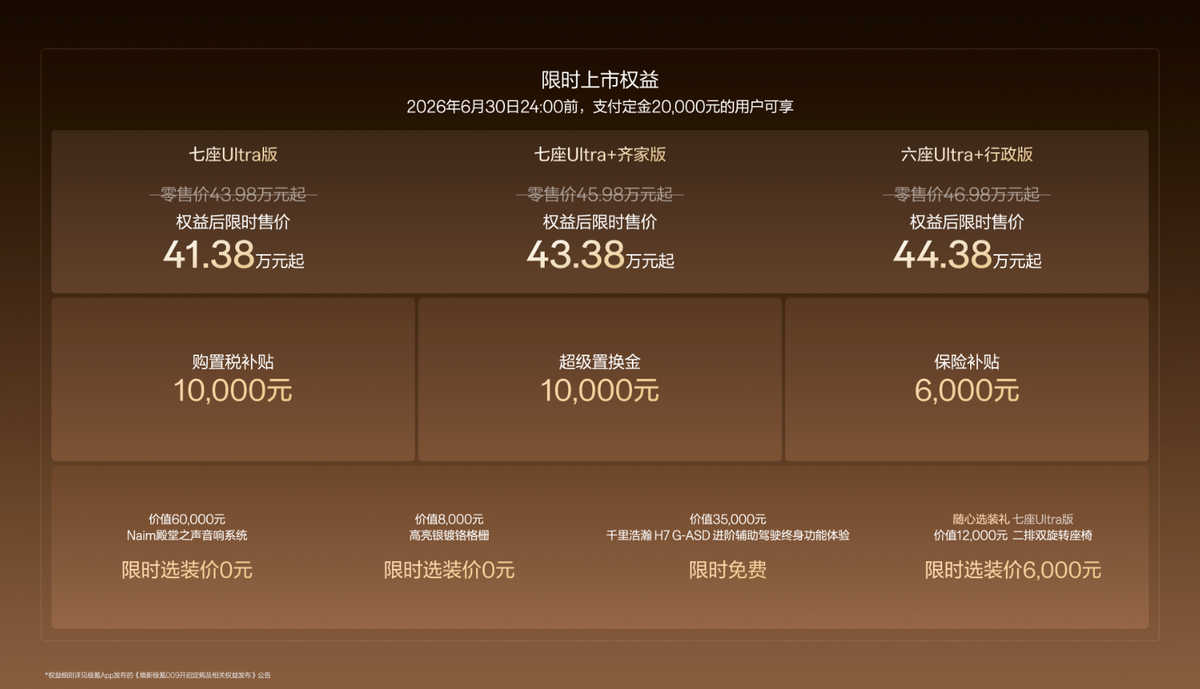Select the '六座Ultra+行政版' model heading
The width and height of the screenshot is (1200, 689).
coord(967,155)
